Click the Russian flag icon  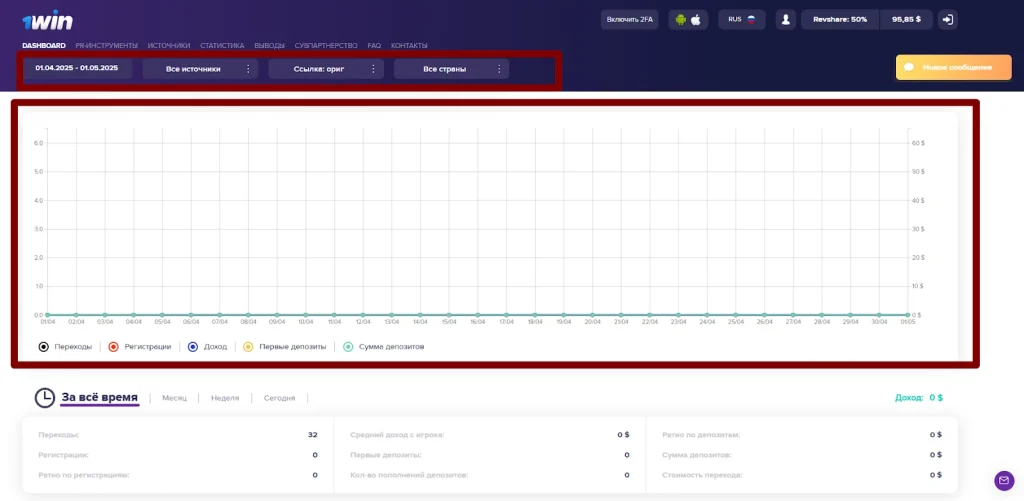[751, 20]
